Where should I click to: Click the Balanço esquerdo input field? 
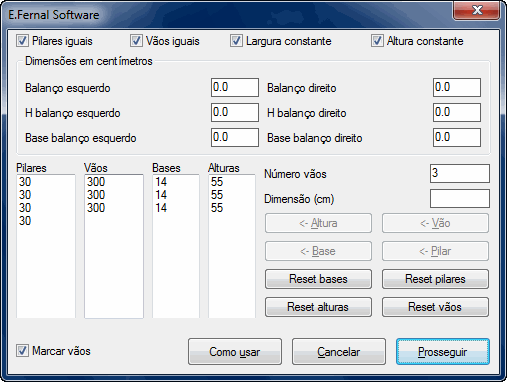click(x=235, y=88)
